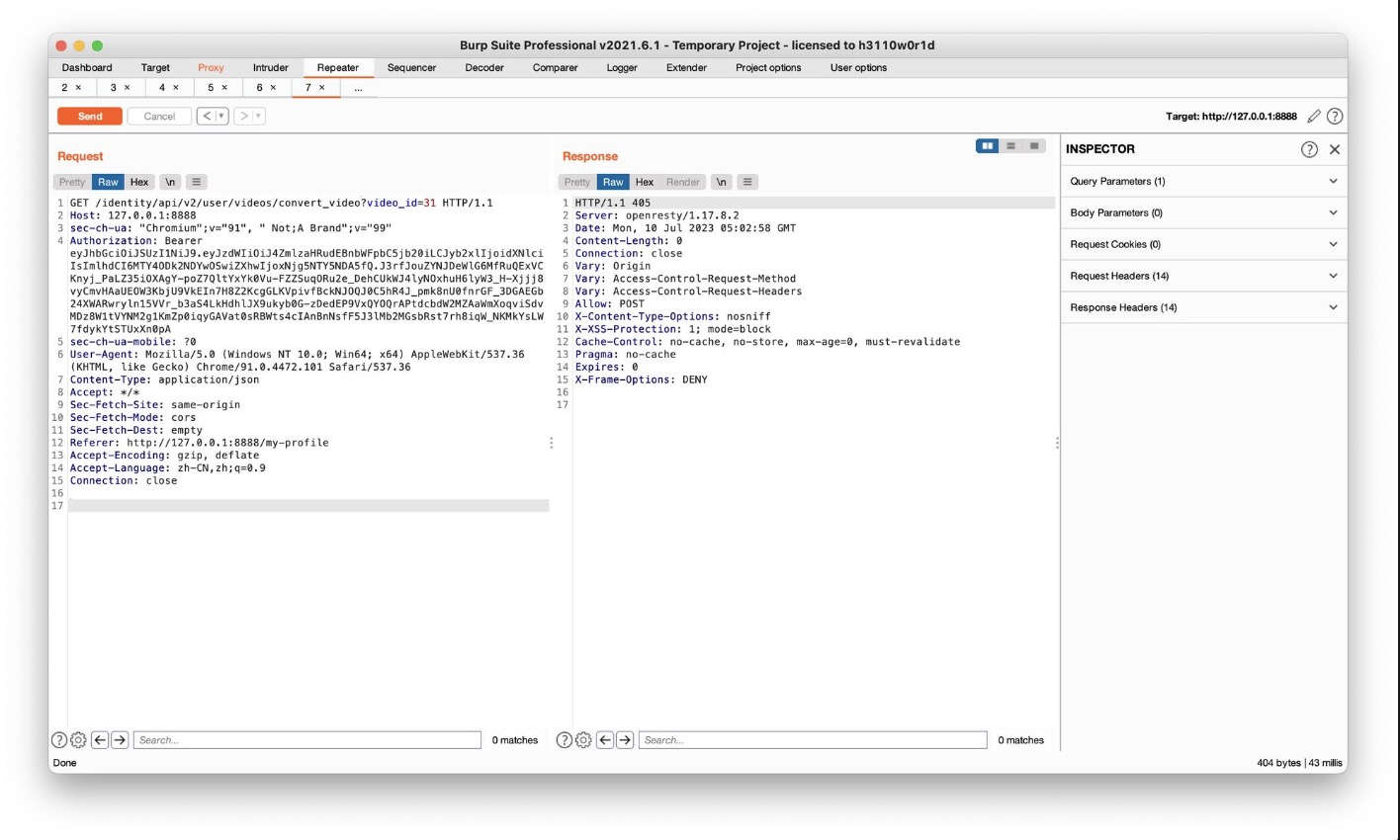Close Repeater tab 2
Viewport: 1400px width, 840px height.
pos(79,88)
